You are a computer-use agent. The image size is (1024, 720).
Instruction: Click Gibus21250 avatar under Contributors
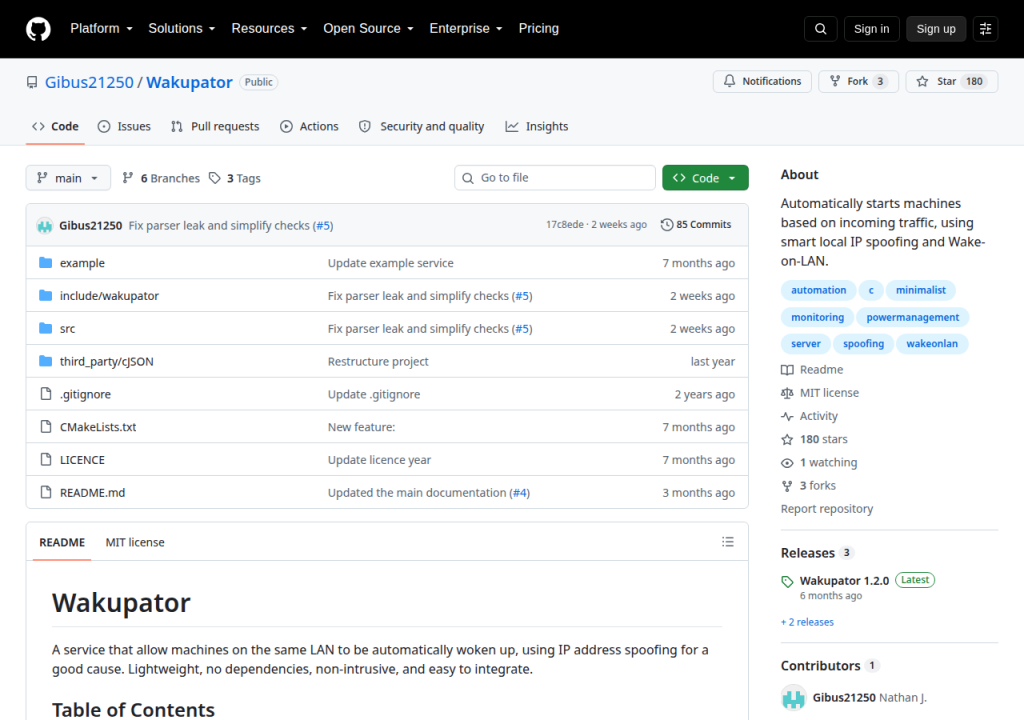(x=793, y=697)
